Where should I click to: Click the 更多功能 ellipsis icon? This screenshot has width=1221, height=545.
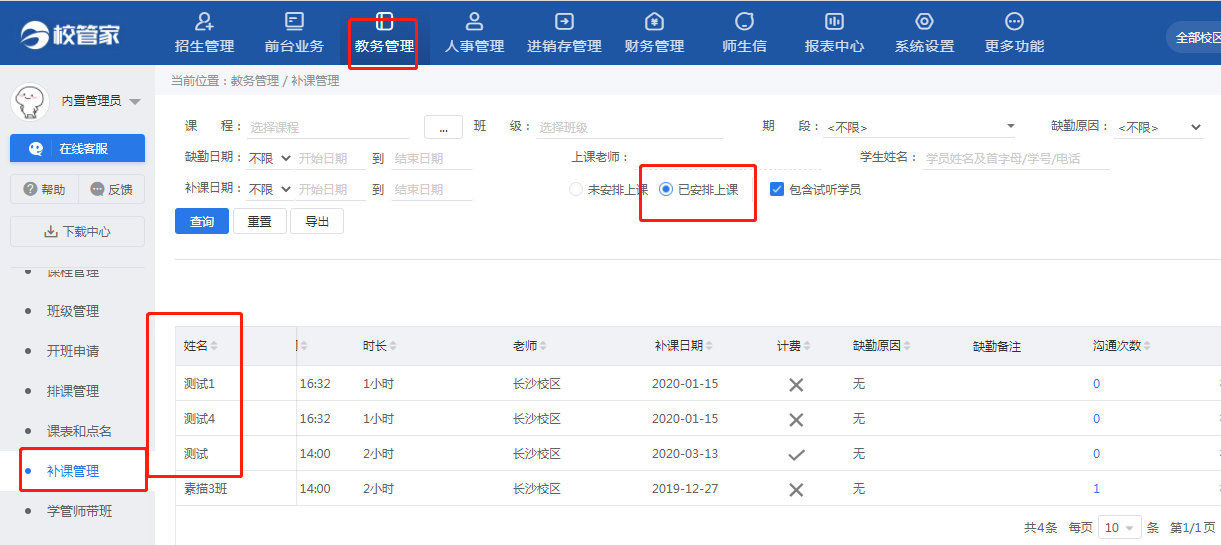[x=1014, y=21]
